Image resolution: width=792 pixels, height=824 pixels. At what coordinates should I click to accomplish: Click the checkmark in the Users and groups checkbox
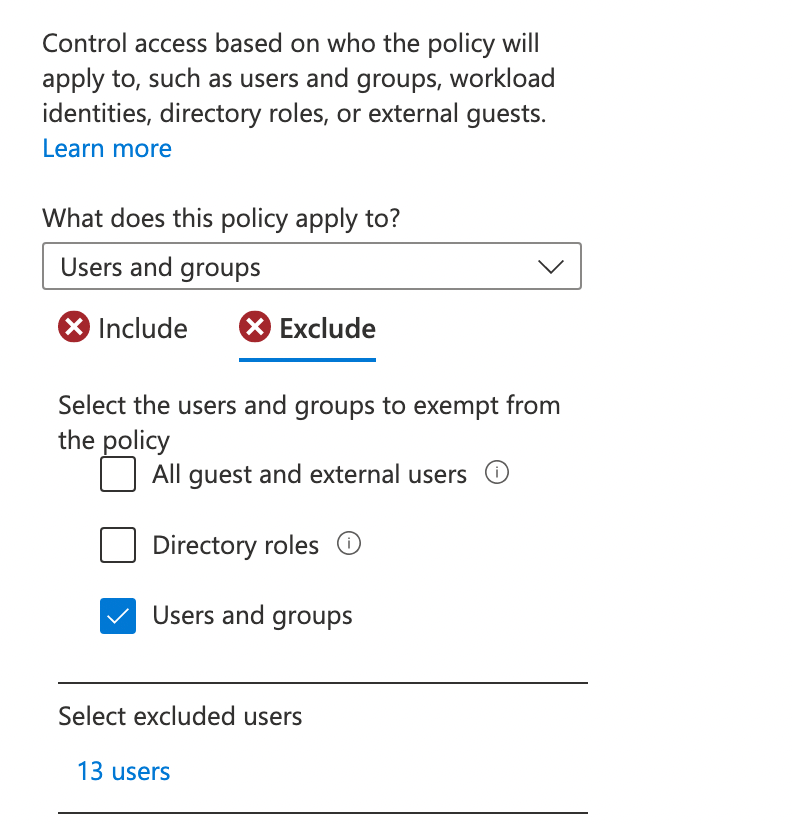(x=118, y=616)
